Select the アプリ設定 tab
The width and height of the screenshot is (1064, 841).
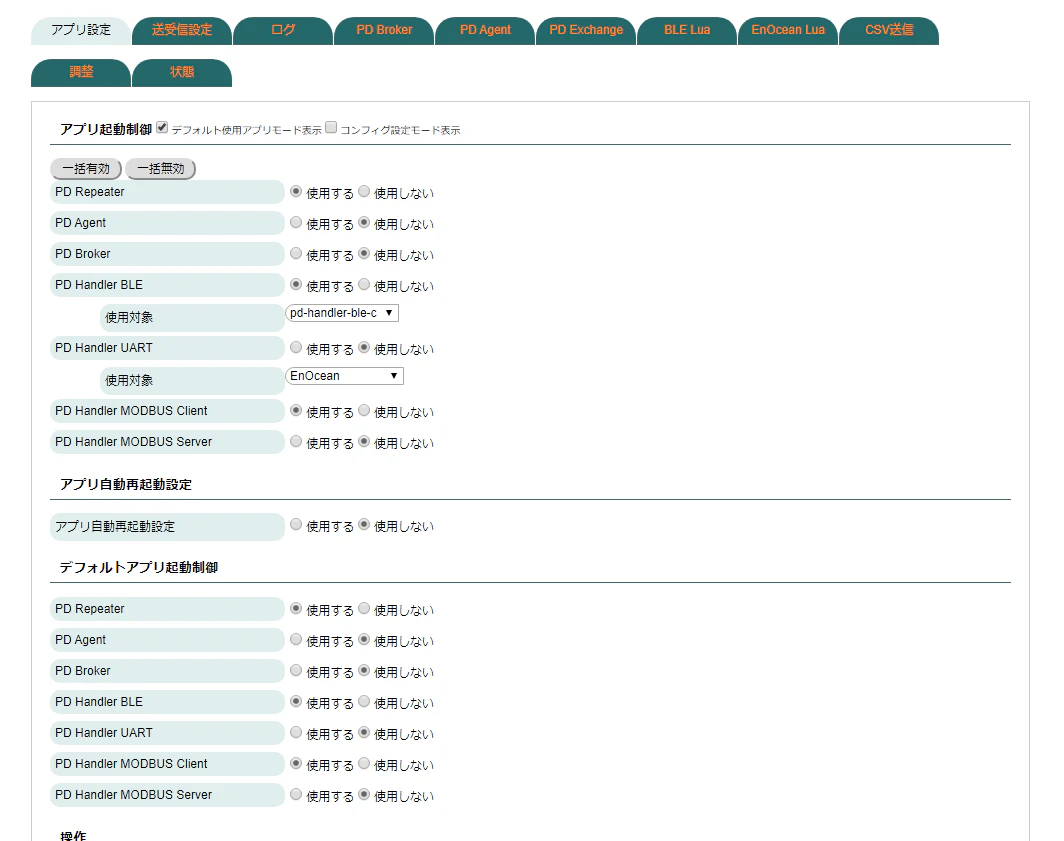(81, 31)
